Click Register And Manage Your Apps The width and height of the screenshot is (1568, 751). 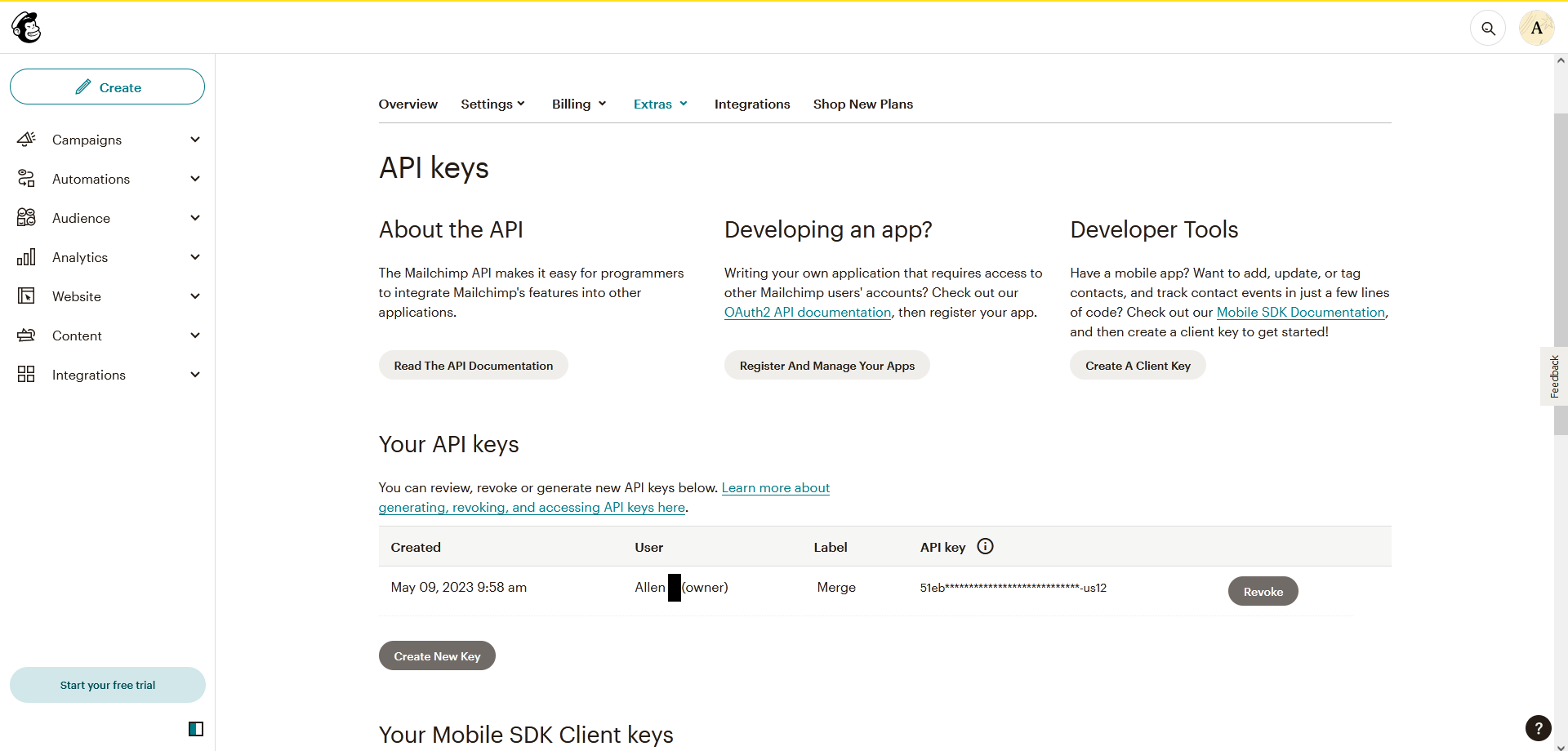[x=826, y=366]
